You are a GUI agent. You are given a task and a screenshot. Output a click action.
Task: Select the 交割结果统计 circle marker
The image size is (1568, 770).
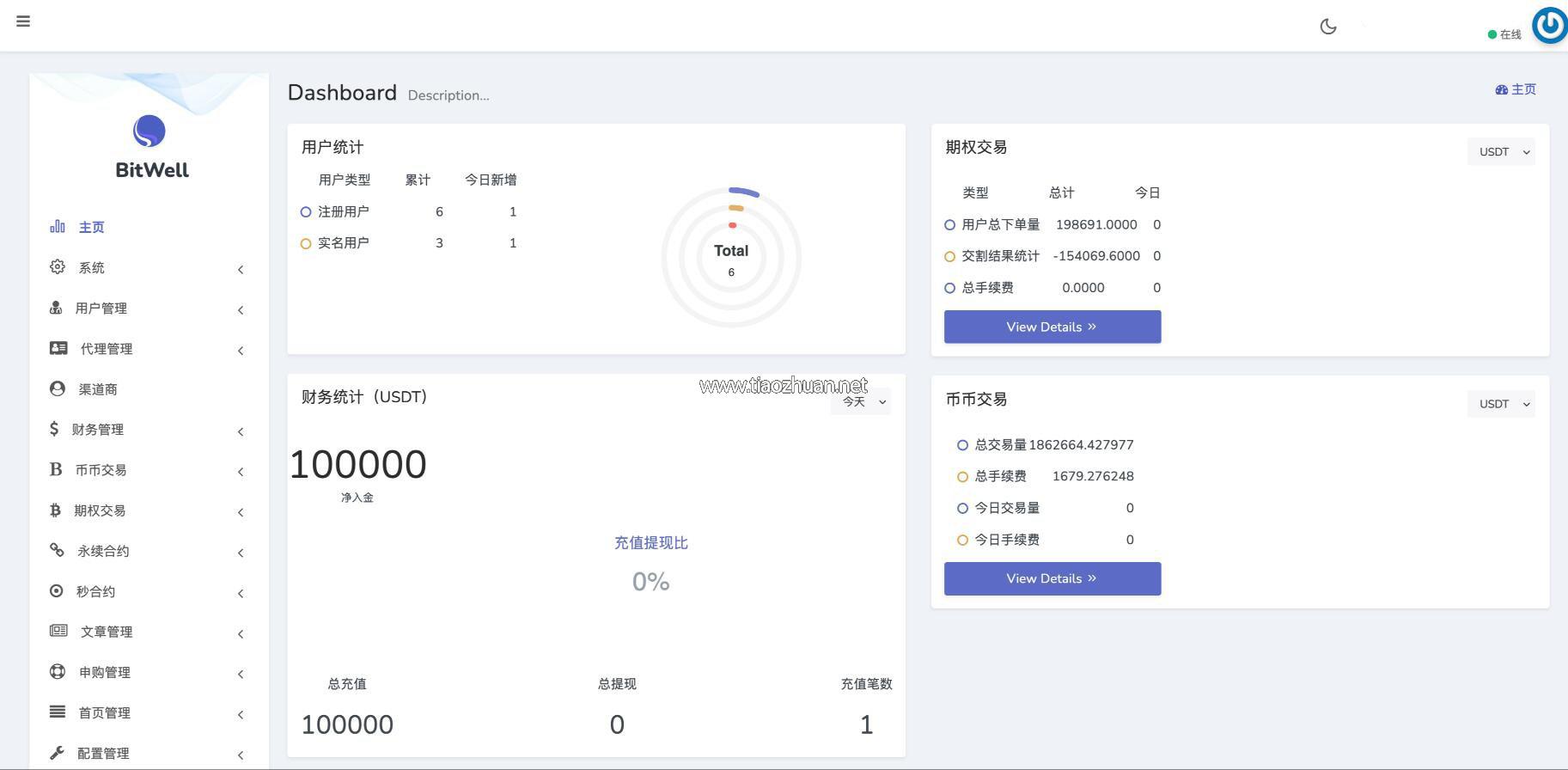[x=949, y=256]
